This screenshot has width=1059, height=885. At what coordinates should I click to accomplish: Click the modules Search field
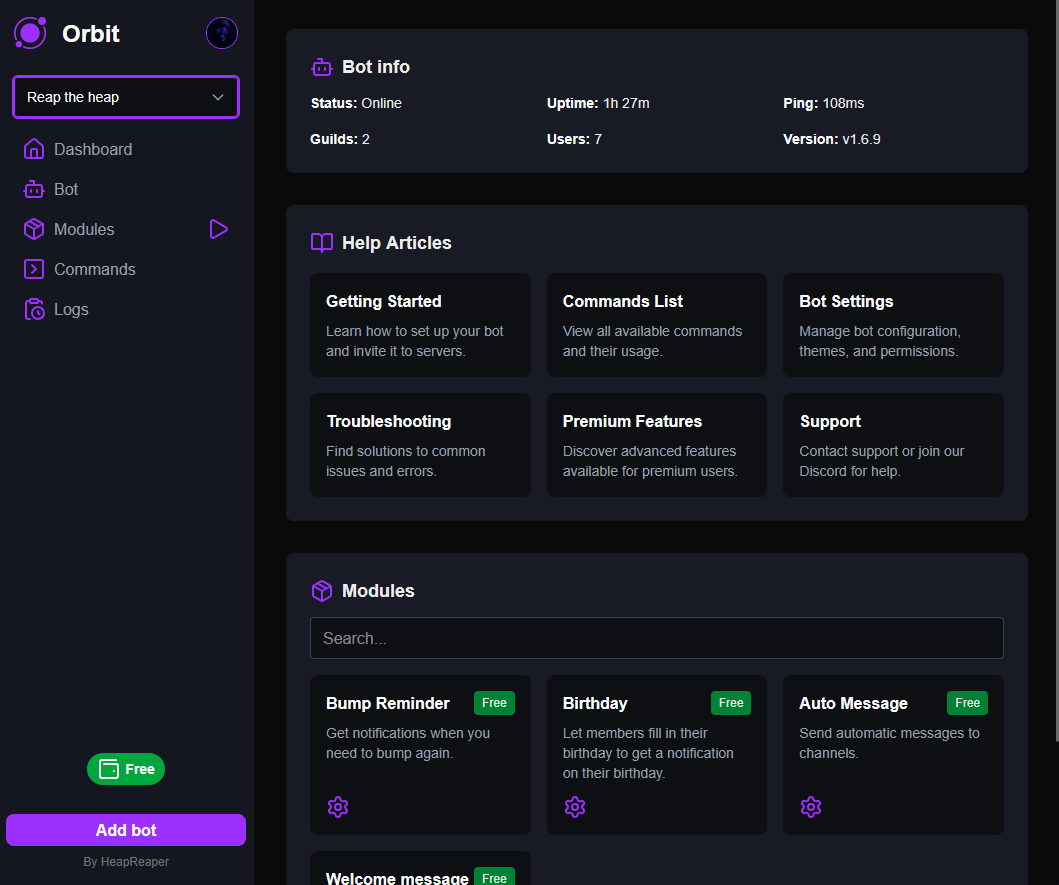[x=656, y=638]
